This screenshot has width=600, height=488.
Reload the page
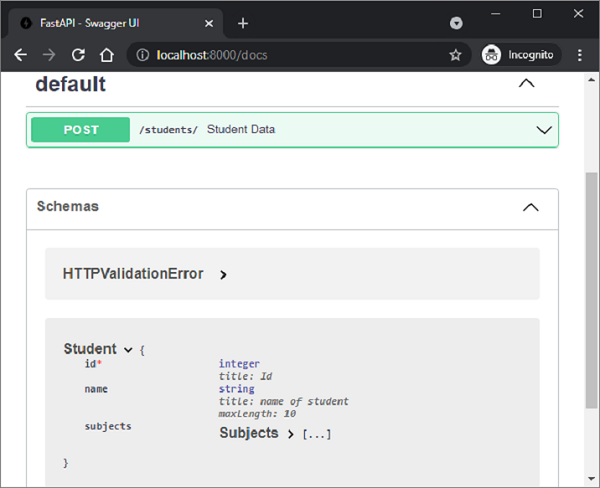click(x=78, y=55)
